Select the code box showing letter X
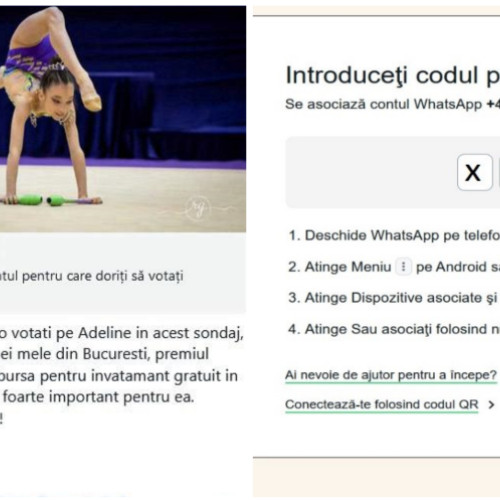 (475, 173)
